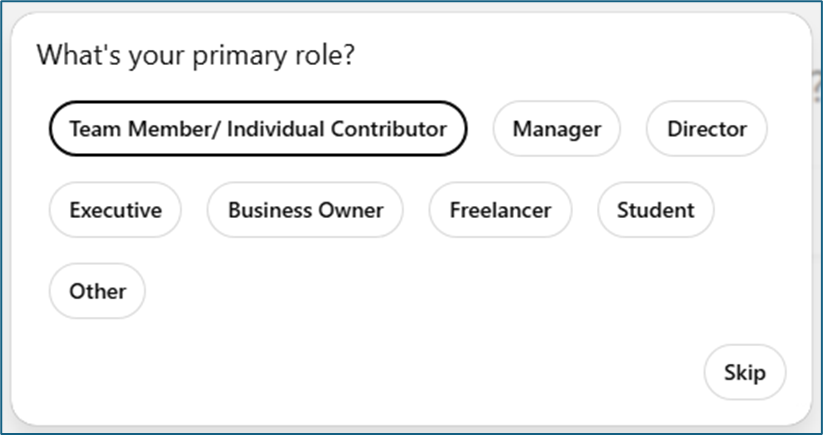Dismiss the role survey with Skip
823x435 pixels.
tap(745, 373)
